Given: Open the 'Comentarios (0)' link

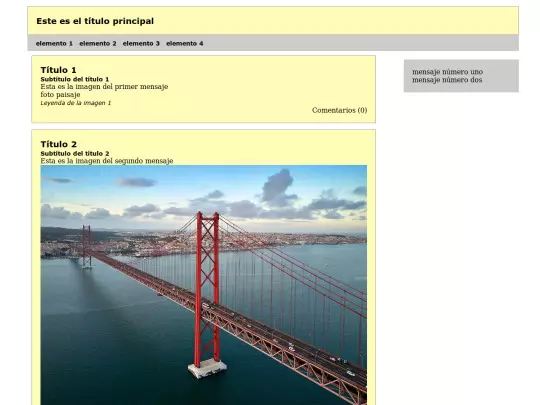Looking at the screenshot, I should [339, 110].
